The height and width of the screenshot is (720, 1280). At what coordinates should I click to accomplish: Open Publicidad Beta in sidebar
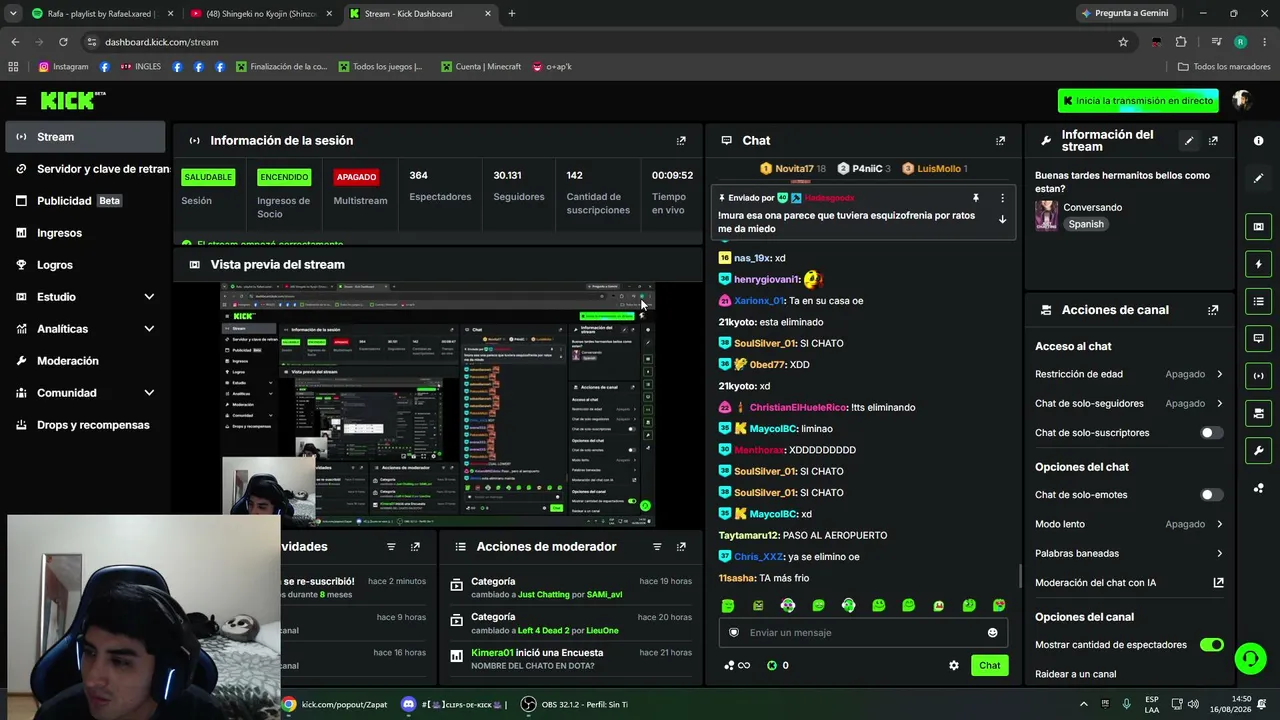click(x=85, y=201)
